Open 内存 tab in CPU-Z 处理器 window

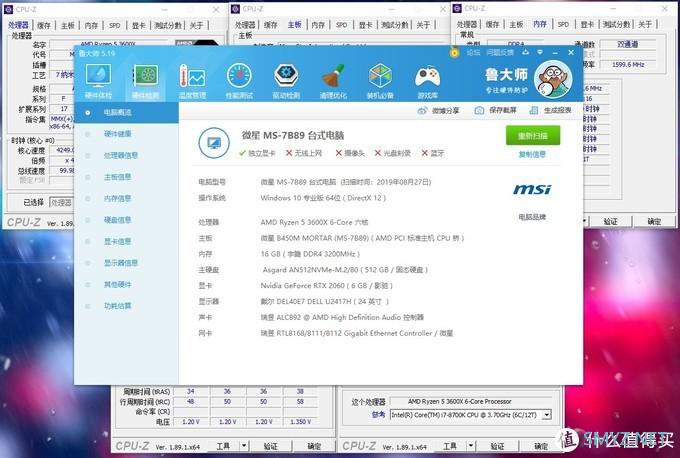point(91,26)
